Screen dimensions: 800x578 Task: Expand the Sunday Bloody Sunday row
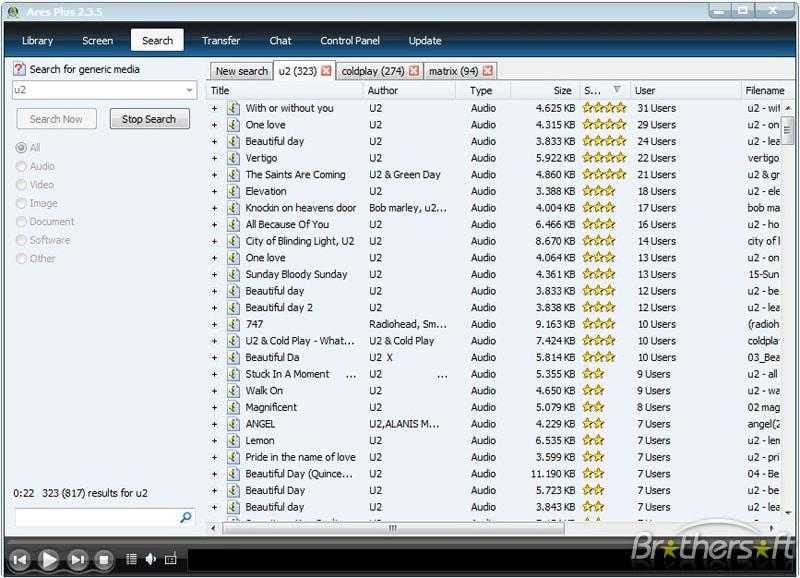pyautogui.click(x=214, y=274)
